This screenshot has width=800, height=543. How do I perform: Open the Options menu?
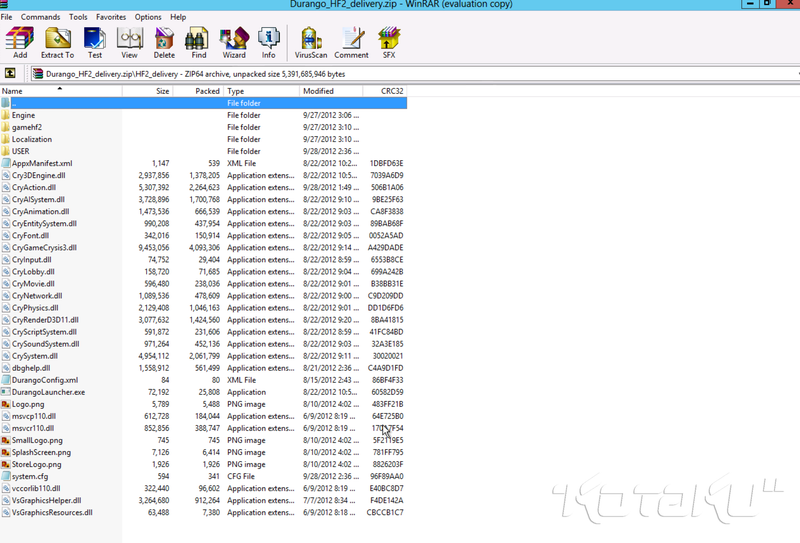coord(148,17)
